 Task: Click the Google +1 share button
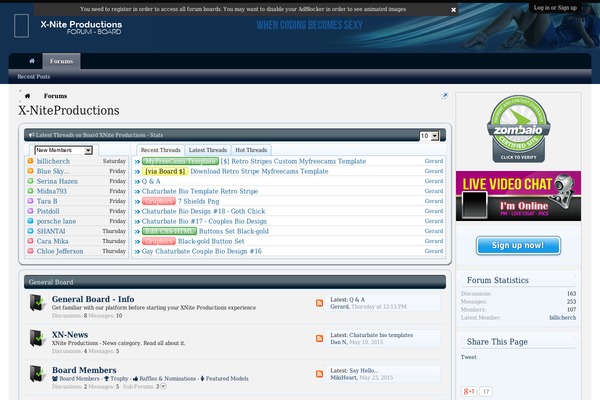469,391
